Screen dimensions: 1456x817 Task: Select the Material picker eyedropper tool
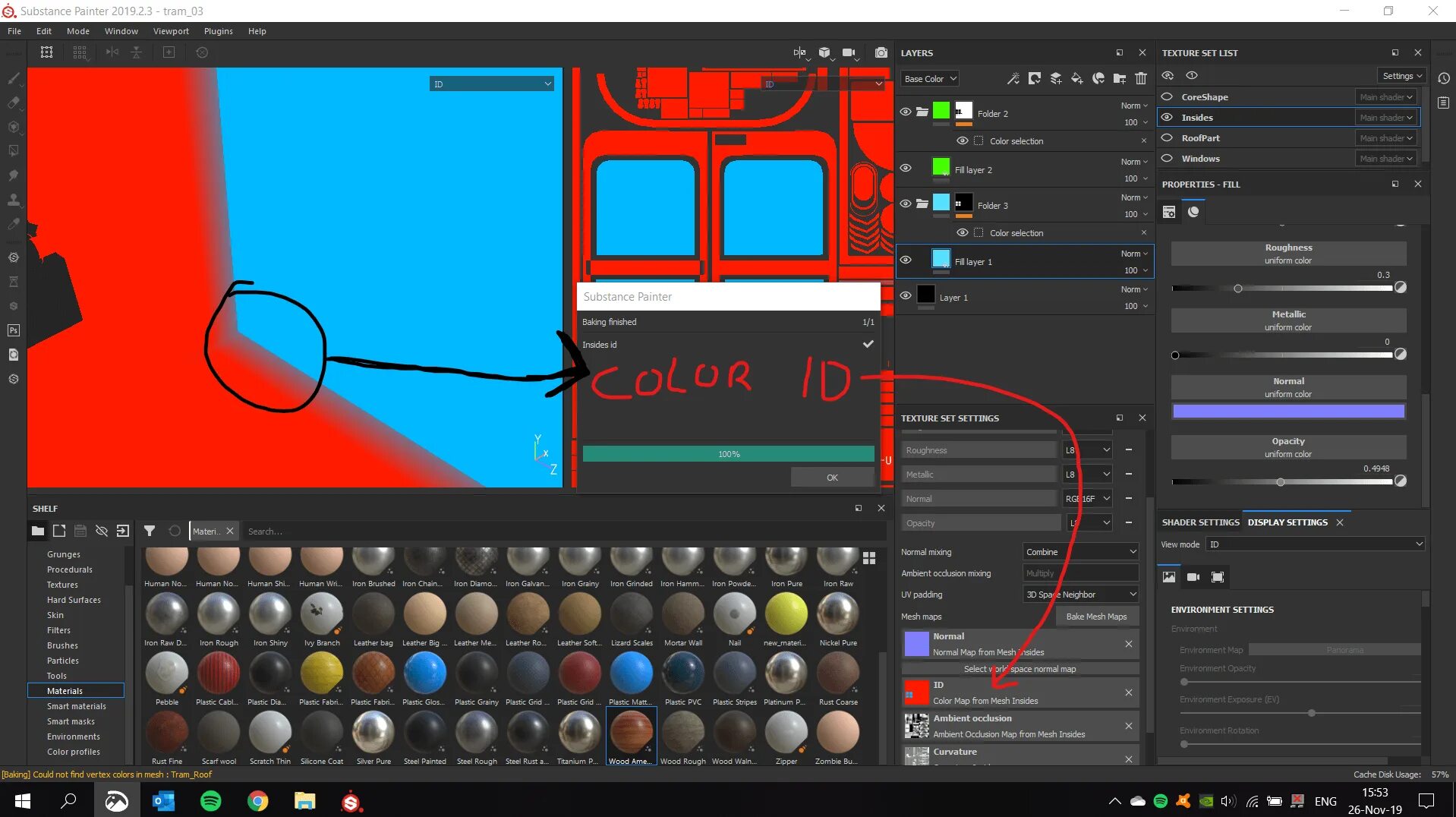pyautogui.click(x=14, y=224)
